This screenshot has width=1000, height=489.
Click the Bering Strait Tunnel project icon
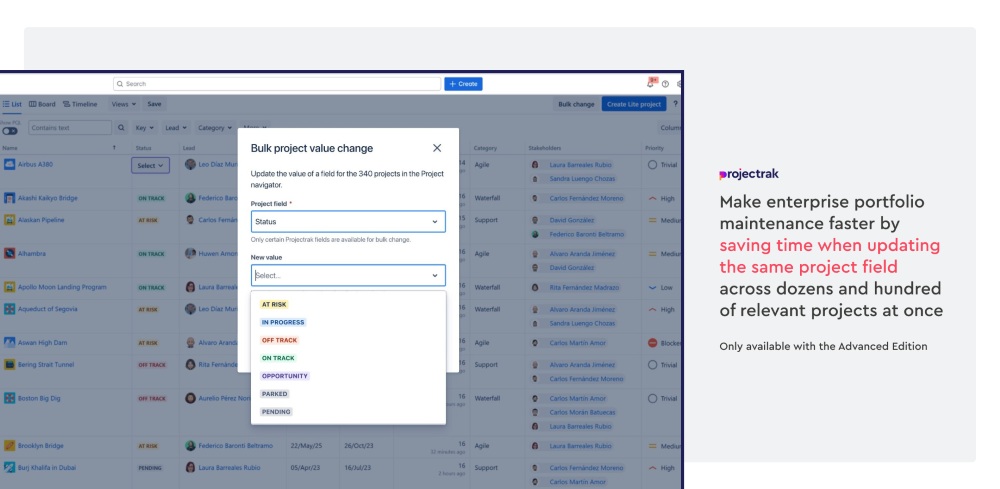9,365
